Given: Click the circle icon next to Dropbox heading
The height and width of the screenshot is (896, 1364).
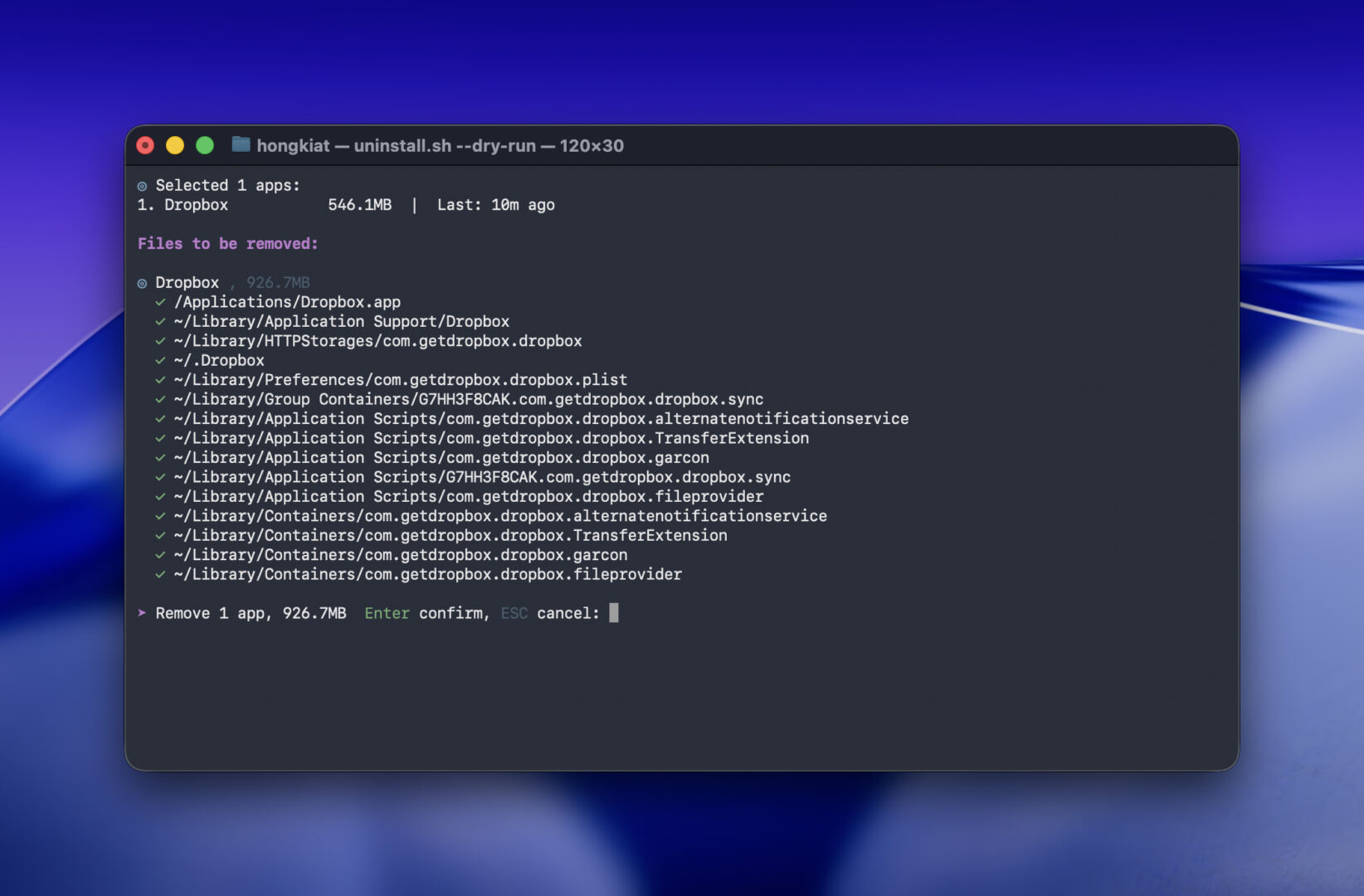Looking at the screenshot, I should click(142, 283).
